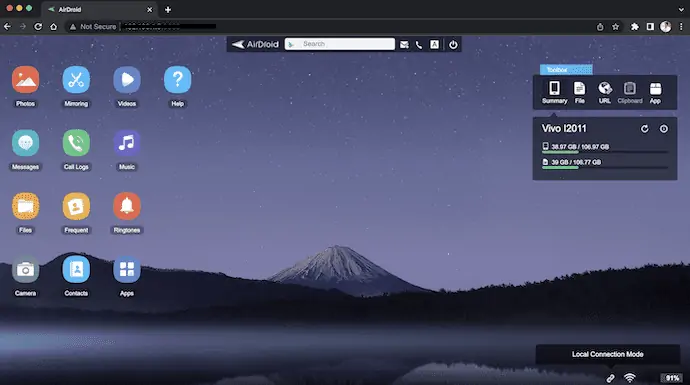The image size is (690, 385).
Task: Select the File toolbox item
Action: 580,92
